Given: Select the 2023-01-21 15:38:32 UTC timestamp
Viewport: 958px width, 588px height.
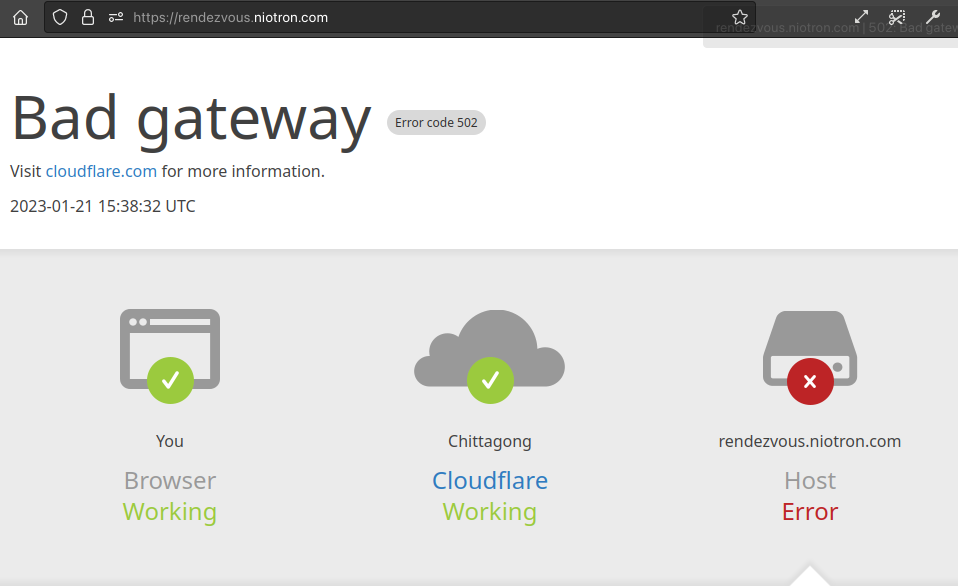Looking at the screenshot, I should point(103,206).
